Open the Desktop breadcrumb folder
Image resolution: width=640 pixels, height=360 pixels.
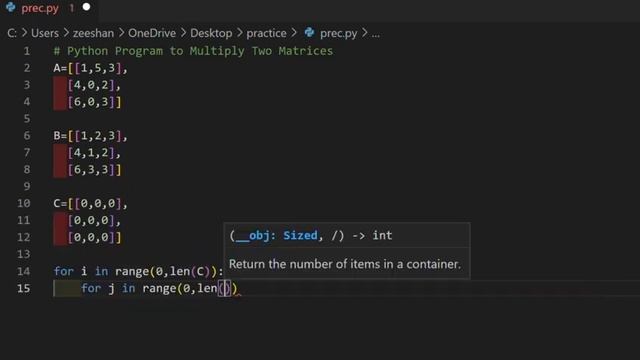211,33
